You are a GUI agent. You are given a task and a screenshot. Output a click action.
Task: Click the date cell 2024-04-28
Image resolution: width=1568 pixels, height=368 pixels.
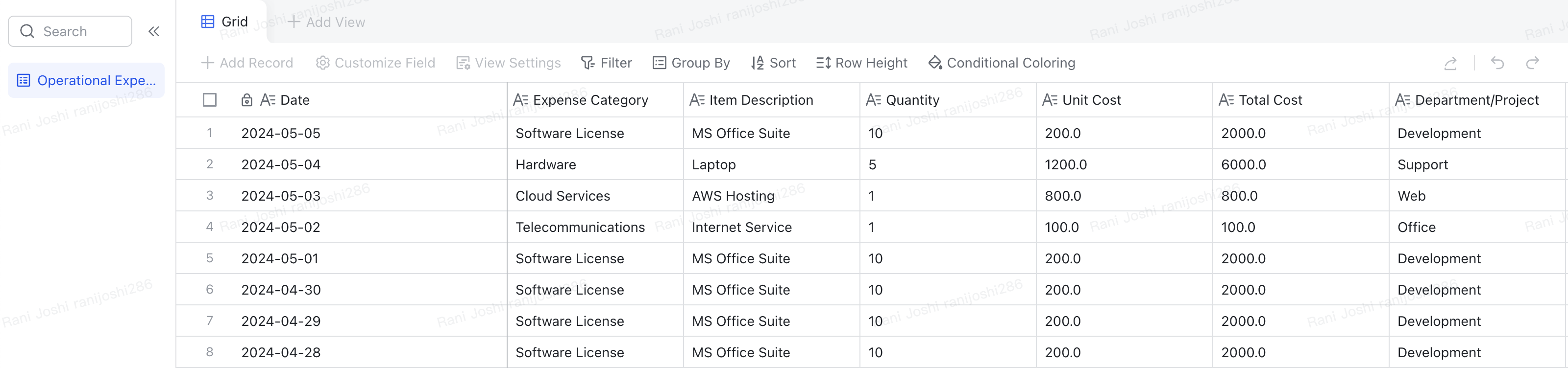pos(372,353)
